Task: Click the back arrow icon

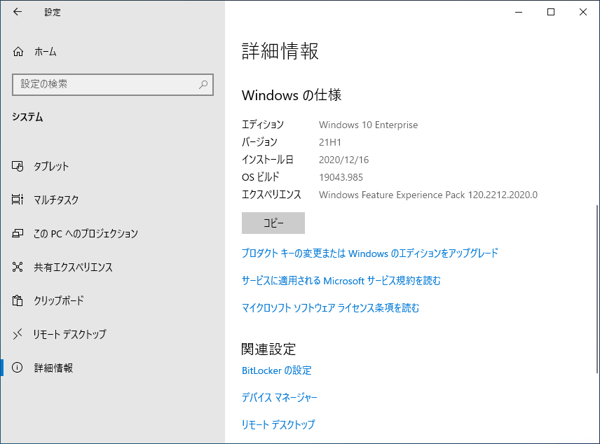Action: [18, 12]
